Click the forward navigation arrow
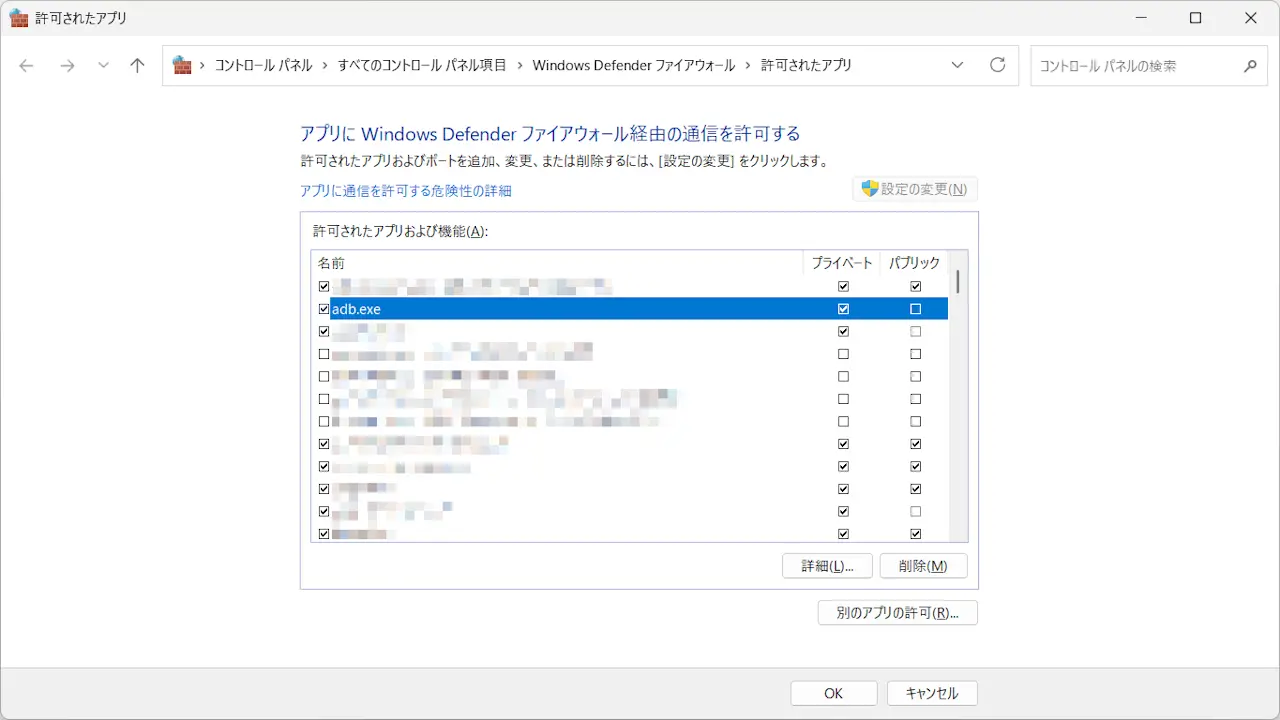 click(x=67, y=66)
